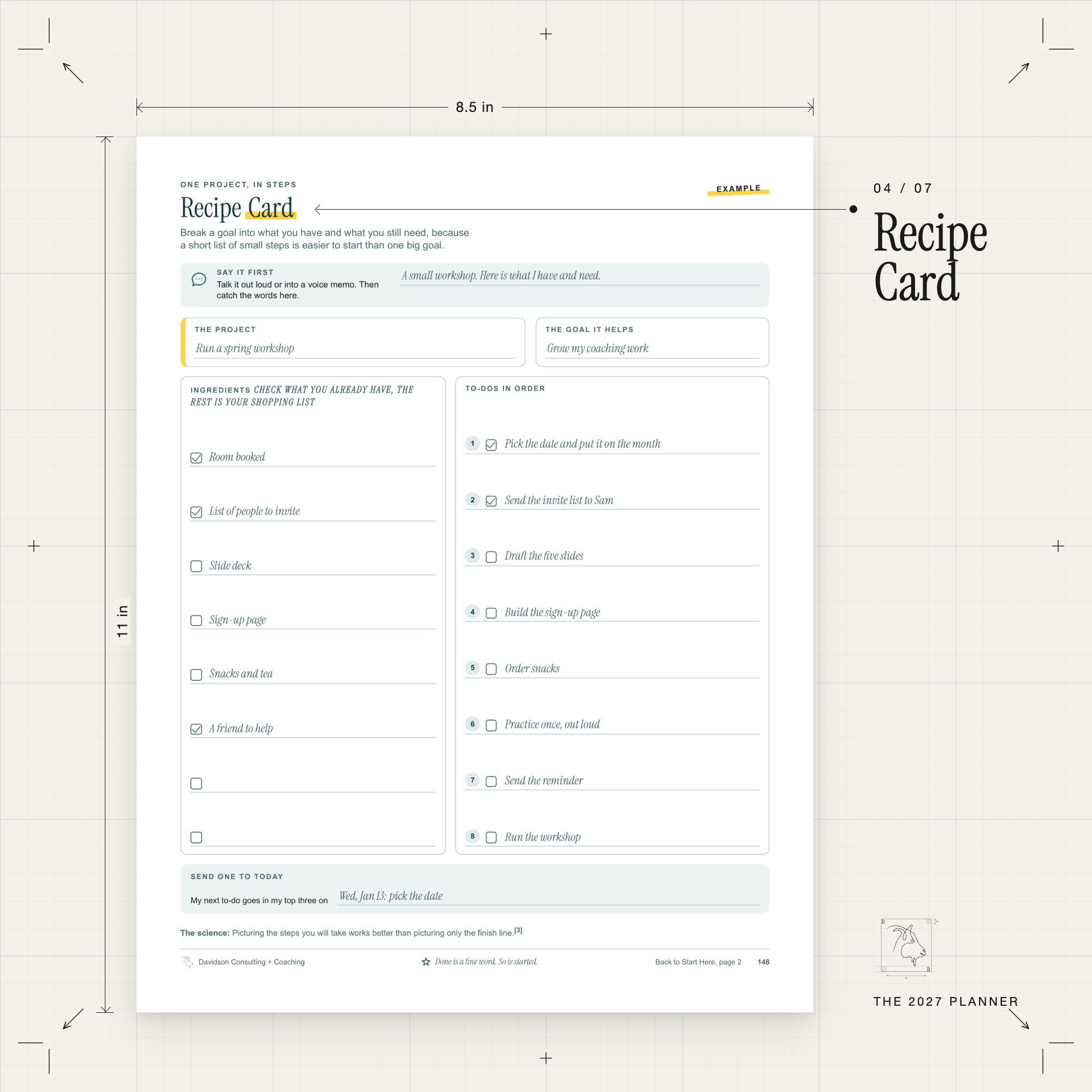Click the number 3 step badge
Image resolution: width=1092 pixels, height=1092 pixels.
pos(472,556)
